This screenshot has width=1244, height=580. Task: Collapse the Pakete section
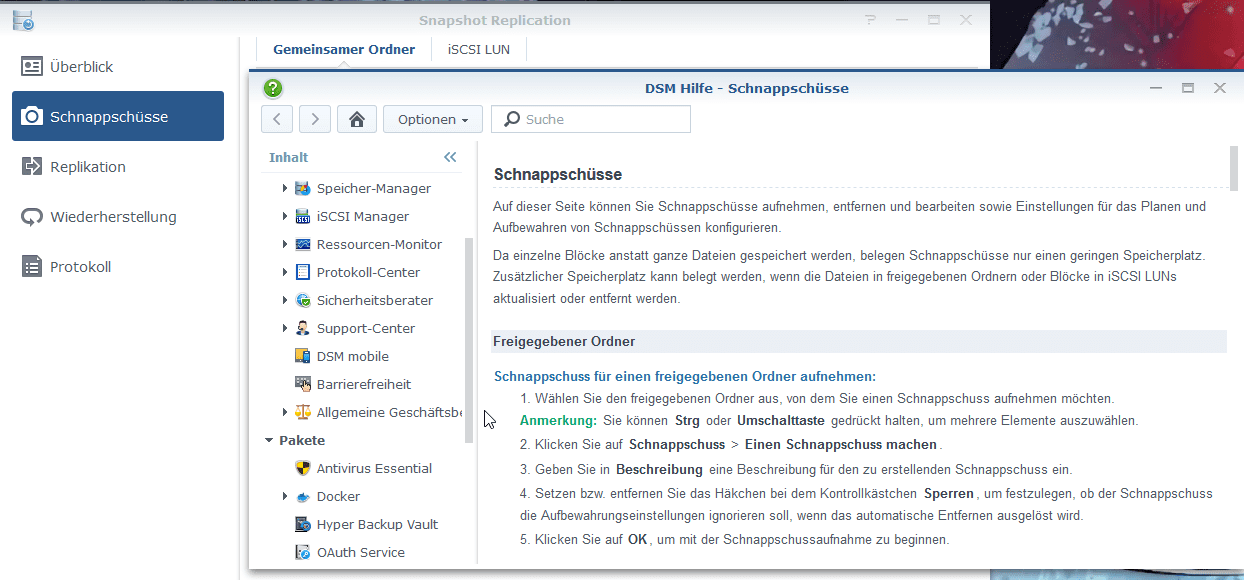[269, 440]
